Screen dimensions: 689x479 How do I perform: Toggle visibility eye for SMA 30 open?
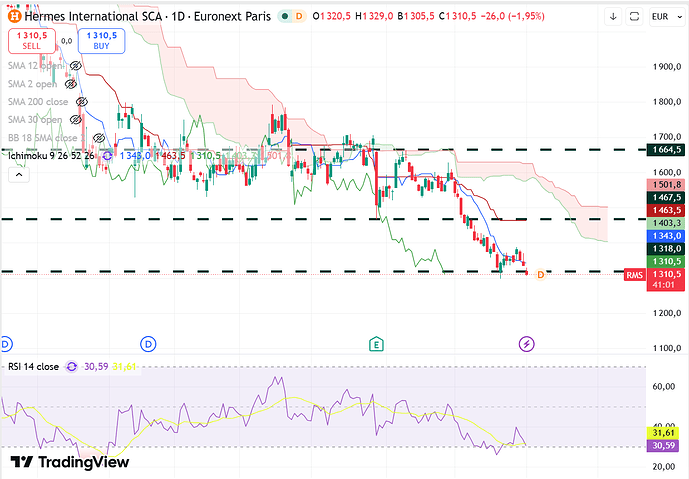pyautogui.click(x=76, y=120)
